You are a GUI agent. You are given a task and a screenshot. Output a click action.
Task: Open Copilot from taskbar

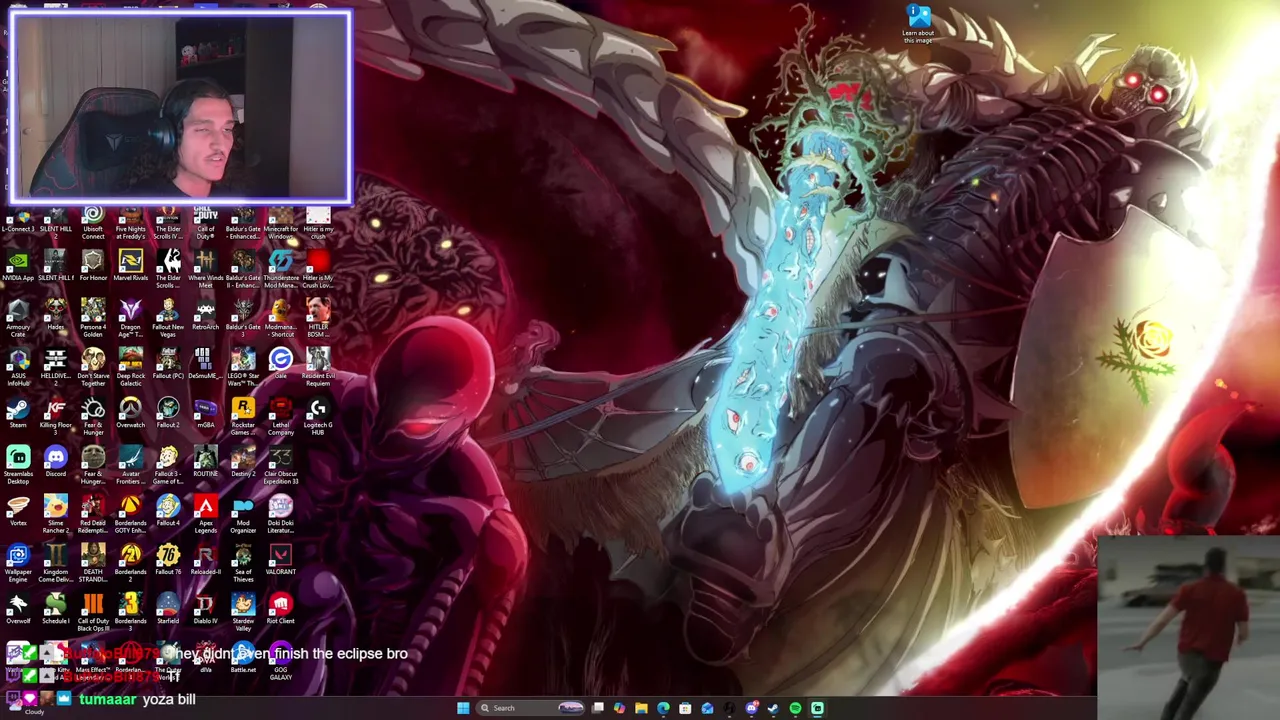(x=619, y=708)
